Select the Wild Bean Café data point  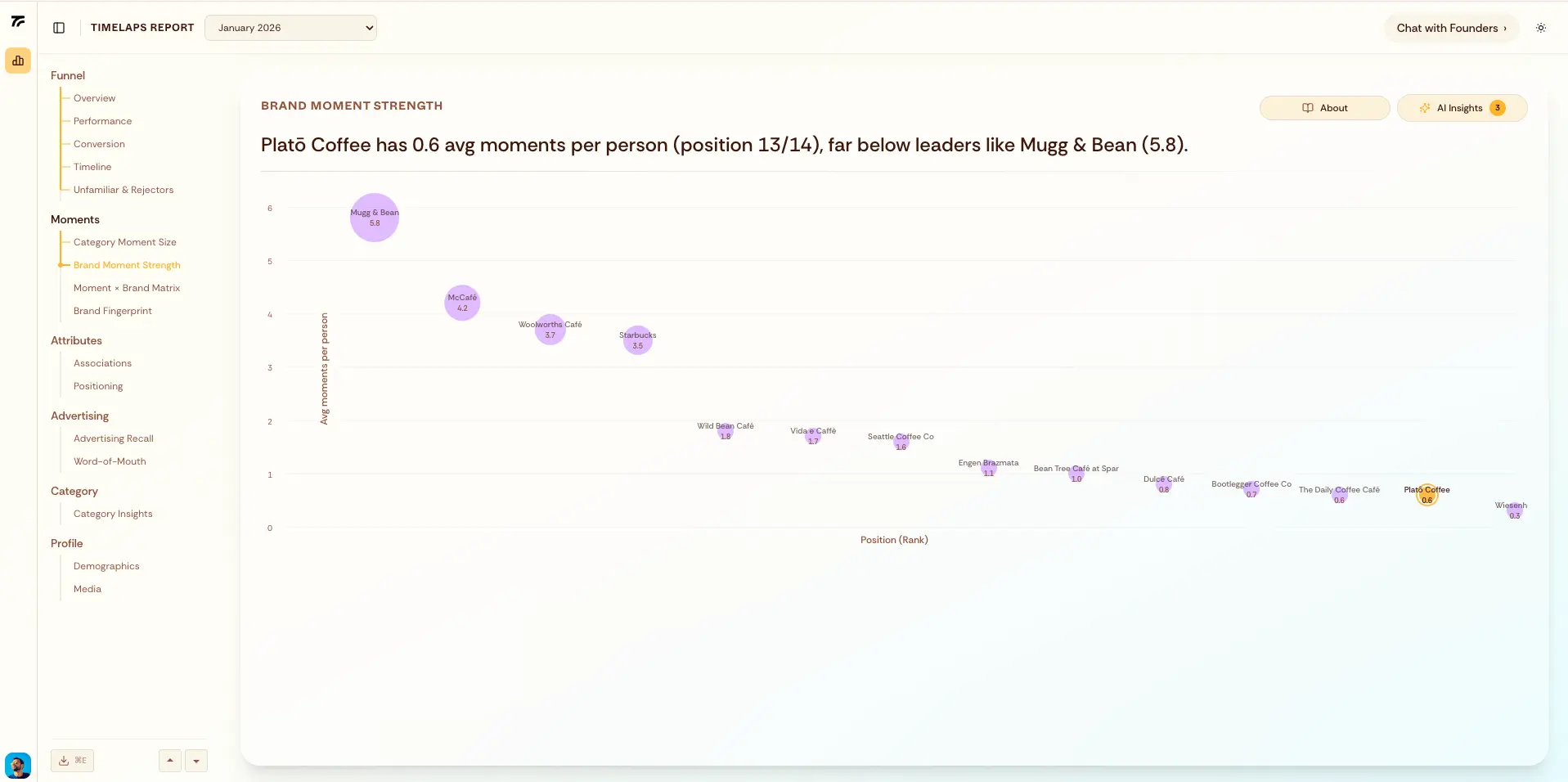pyautogui.click(x=726, y=431)
